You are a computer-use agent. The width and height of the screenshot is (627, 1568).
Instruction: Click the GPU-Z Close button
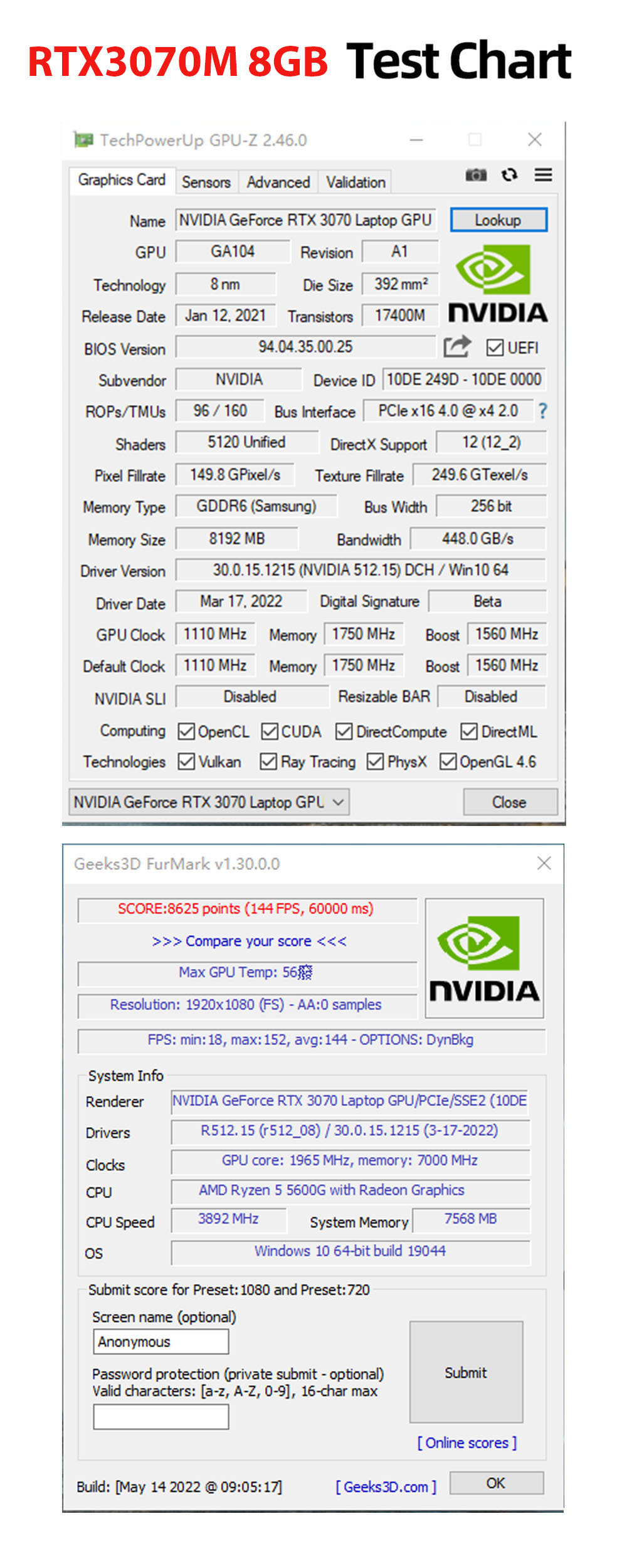coord(510,802)
